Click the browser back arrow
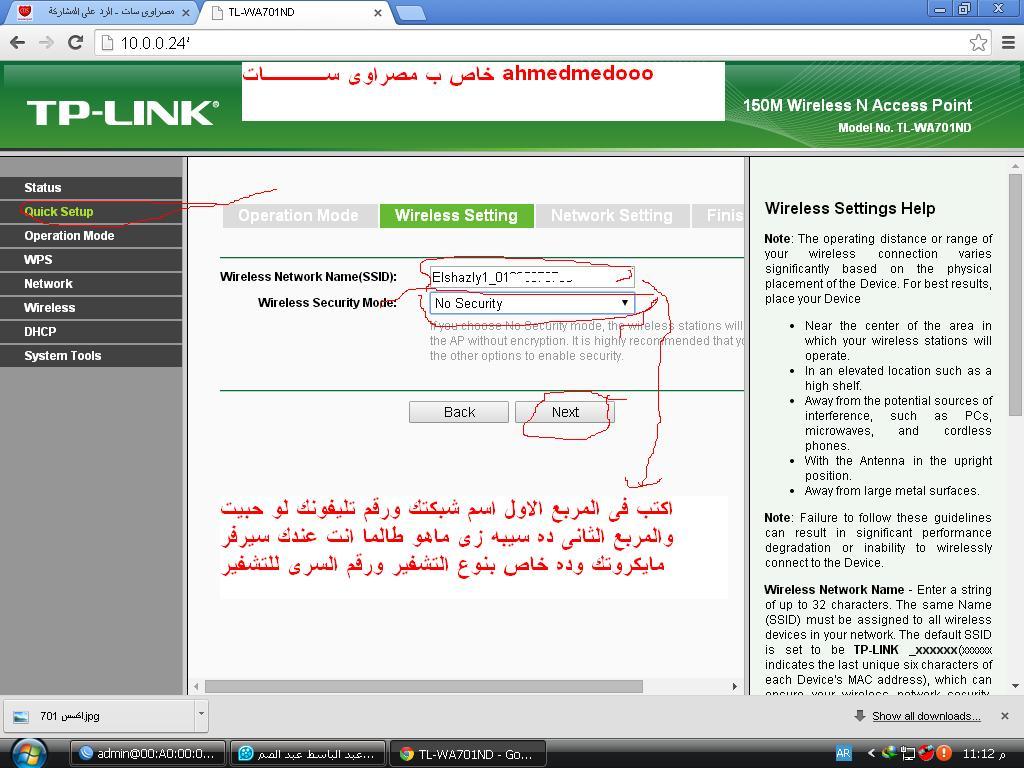The height and width of the screenshot is (768, 1024). (x=18, y=43)
